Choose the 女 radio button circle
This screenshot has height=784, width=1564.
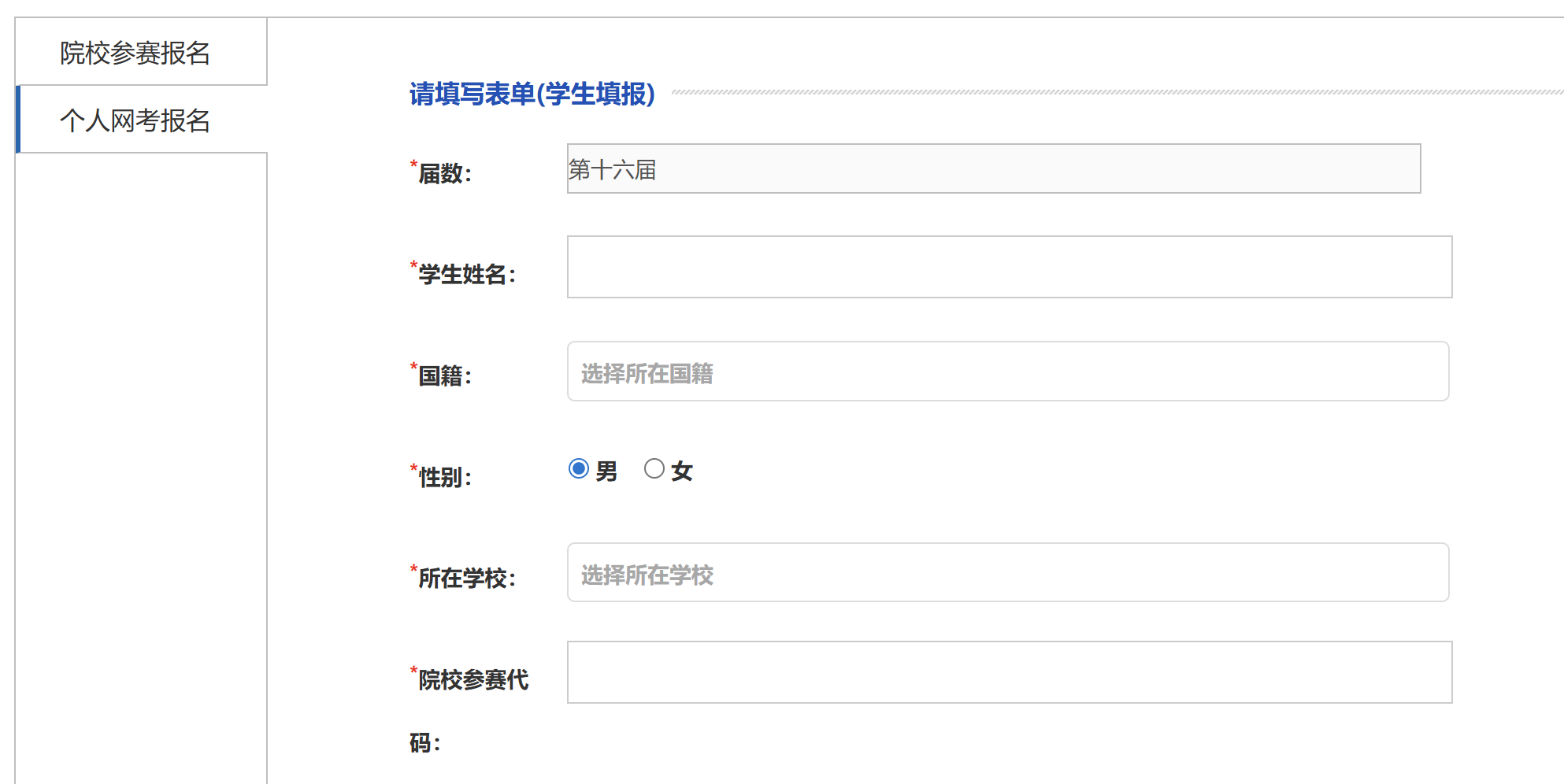click(x=654, y=469)
